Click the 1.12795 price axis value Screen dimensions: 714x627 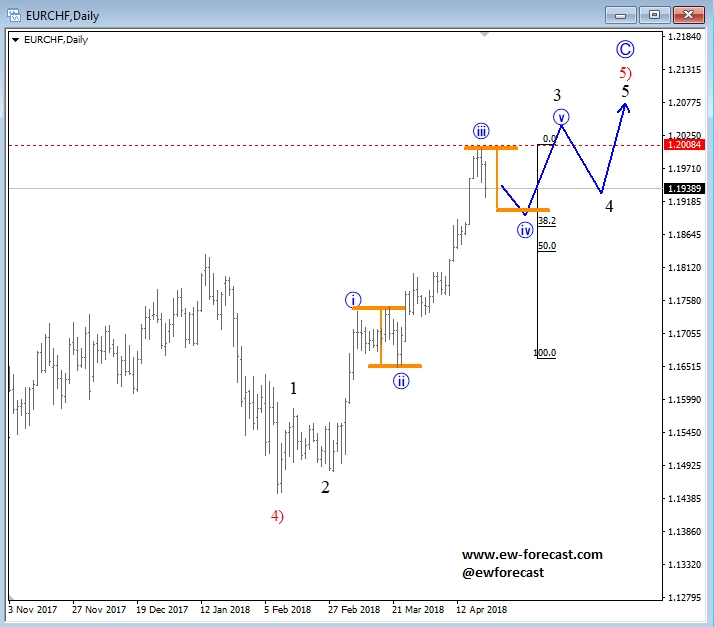point(684,598)
